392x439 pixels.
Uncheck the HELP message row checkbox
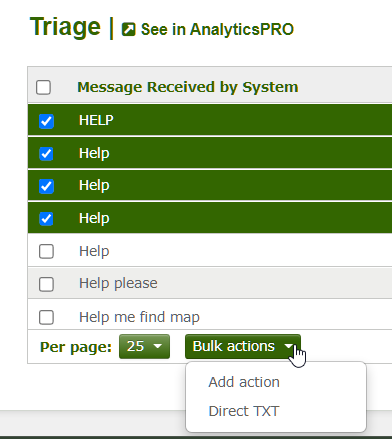(x=46, y=121)
